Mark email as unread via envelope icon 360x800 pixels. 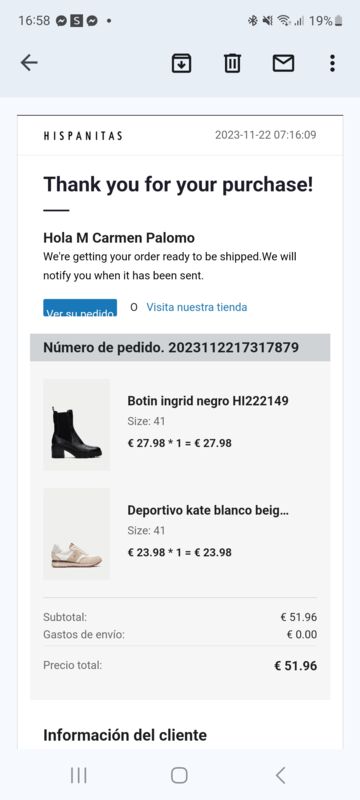284,63
